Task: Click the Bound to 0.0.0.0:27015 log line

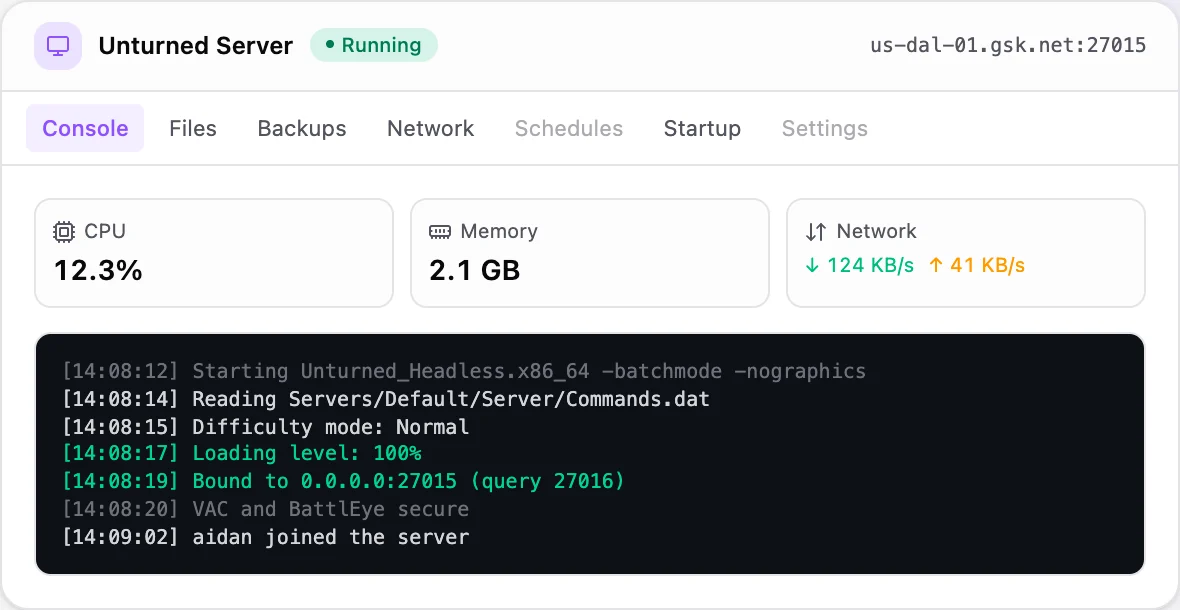Action: 343,481
